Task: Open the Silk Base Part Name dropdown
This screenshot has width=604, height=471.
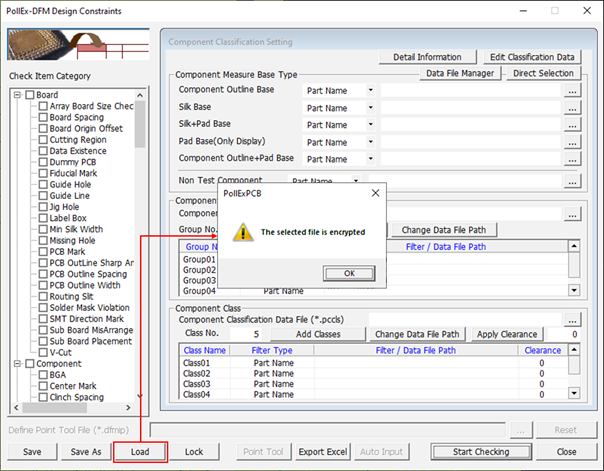Action: pyautogui.click(x=370, y=108)
